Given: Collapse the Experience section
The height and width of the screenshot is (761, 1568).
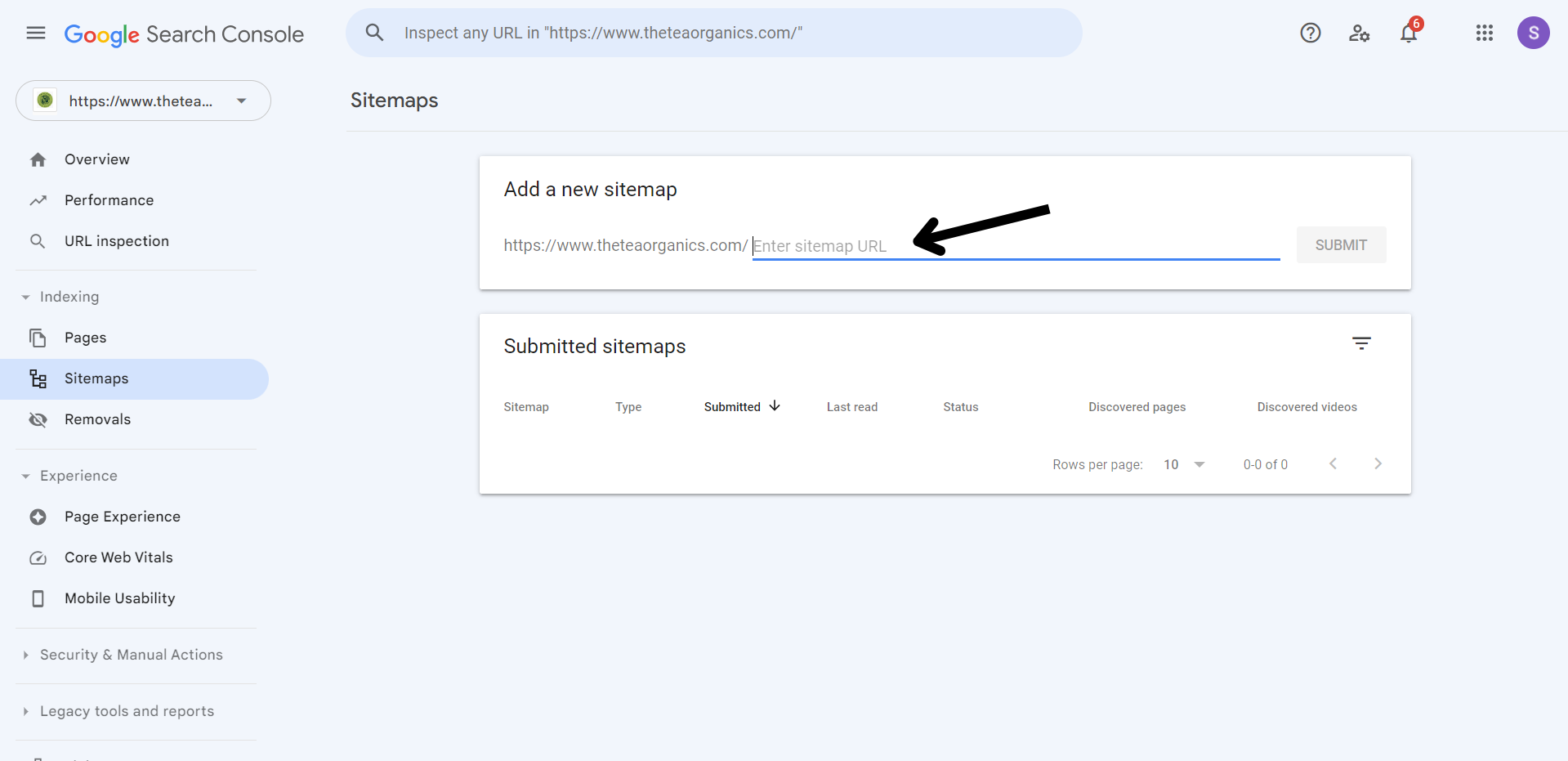Looking at the screenshot, I should tap(26, 476).
